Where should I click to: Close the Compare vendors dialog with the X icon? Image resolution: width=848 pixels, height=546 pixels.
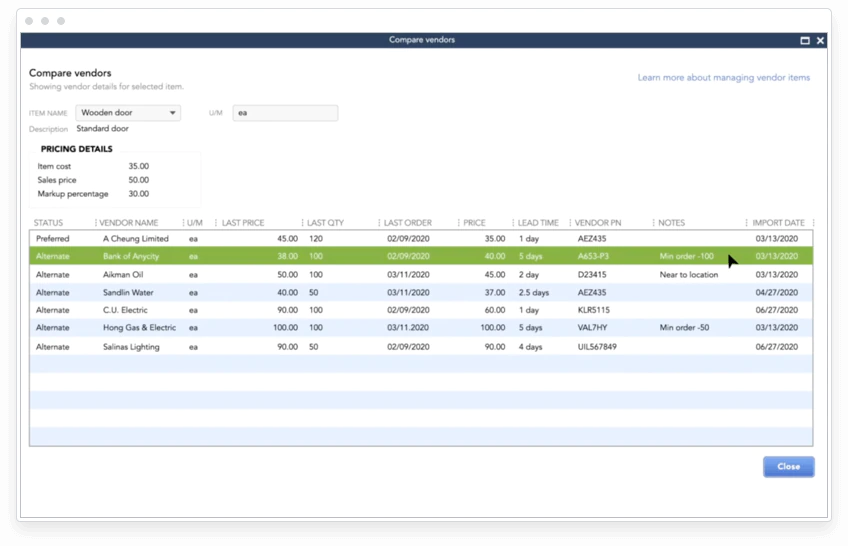click(x=820, y=41)
